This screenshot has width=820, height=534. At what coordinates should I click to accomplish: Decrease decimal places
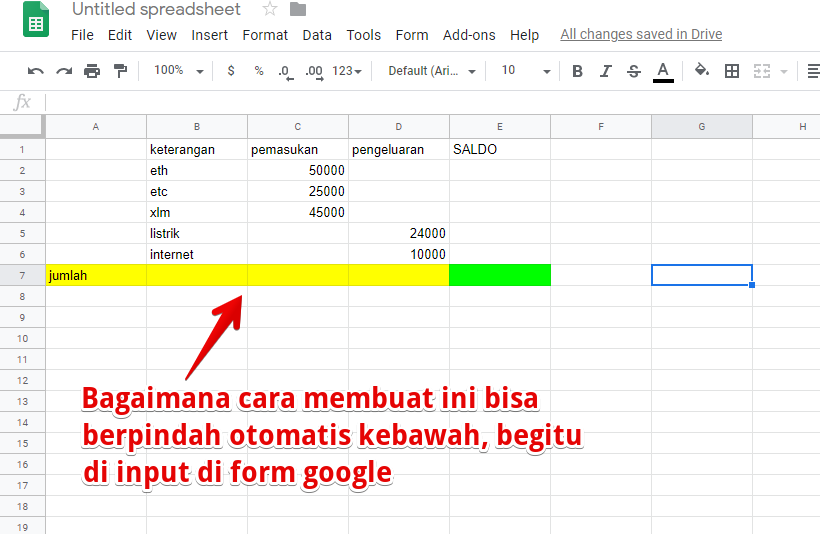point(286,71)
